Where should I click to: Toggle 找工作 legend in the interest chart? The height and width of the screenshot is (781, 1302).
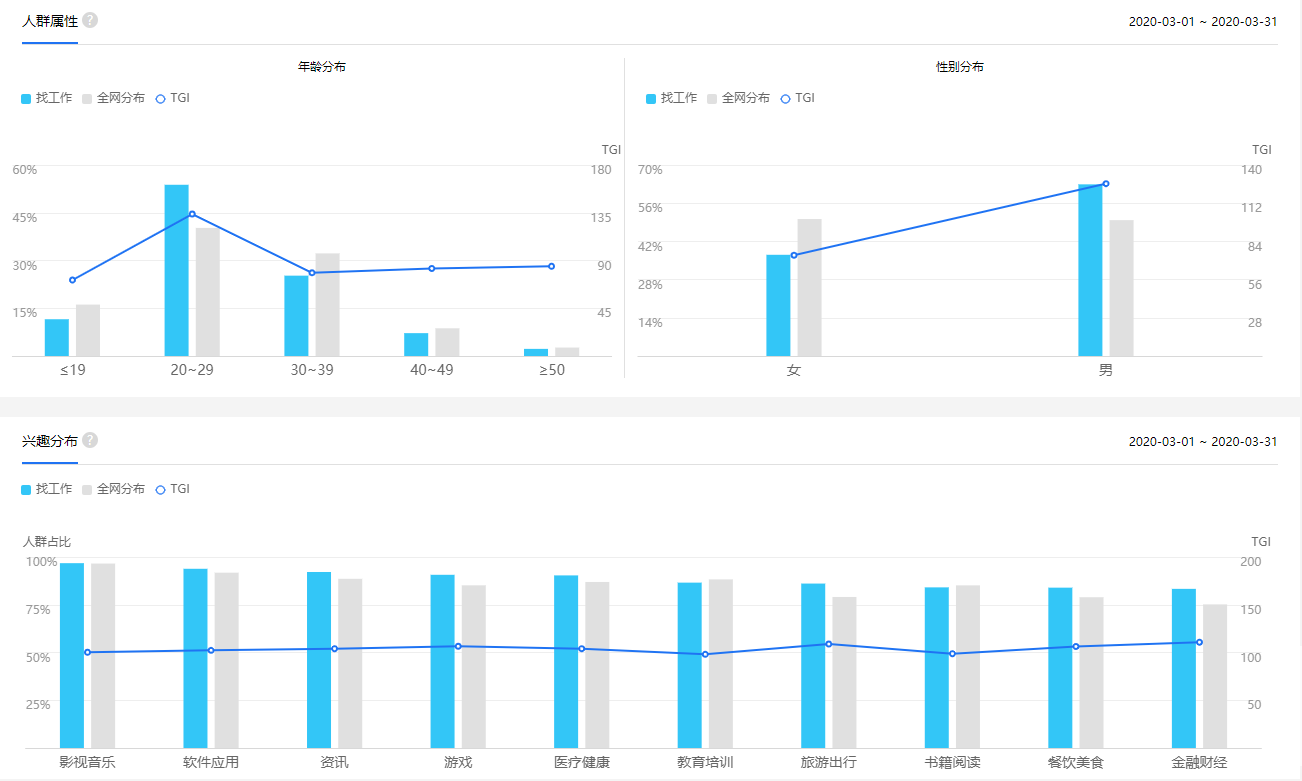tap(47, 489)
